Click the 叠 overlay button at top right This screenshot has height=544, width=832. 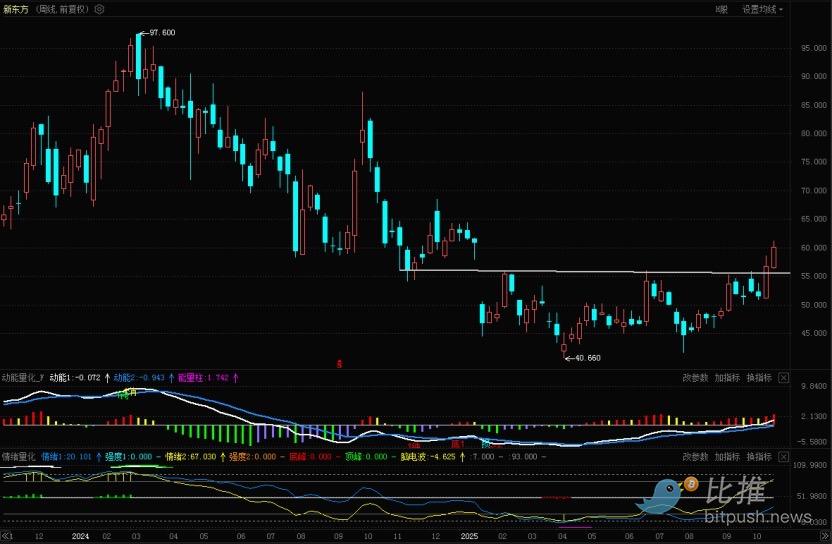click(721, 9)
